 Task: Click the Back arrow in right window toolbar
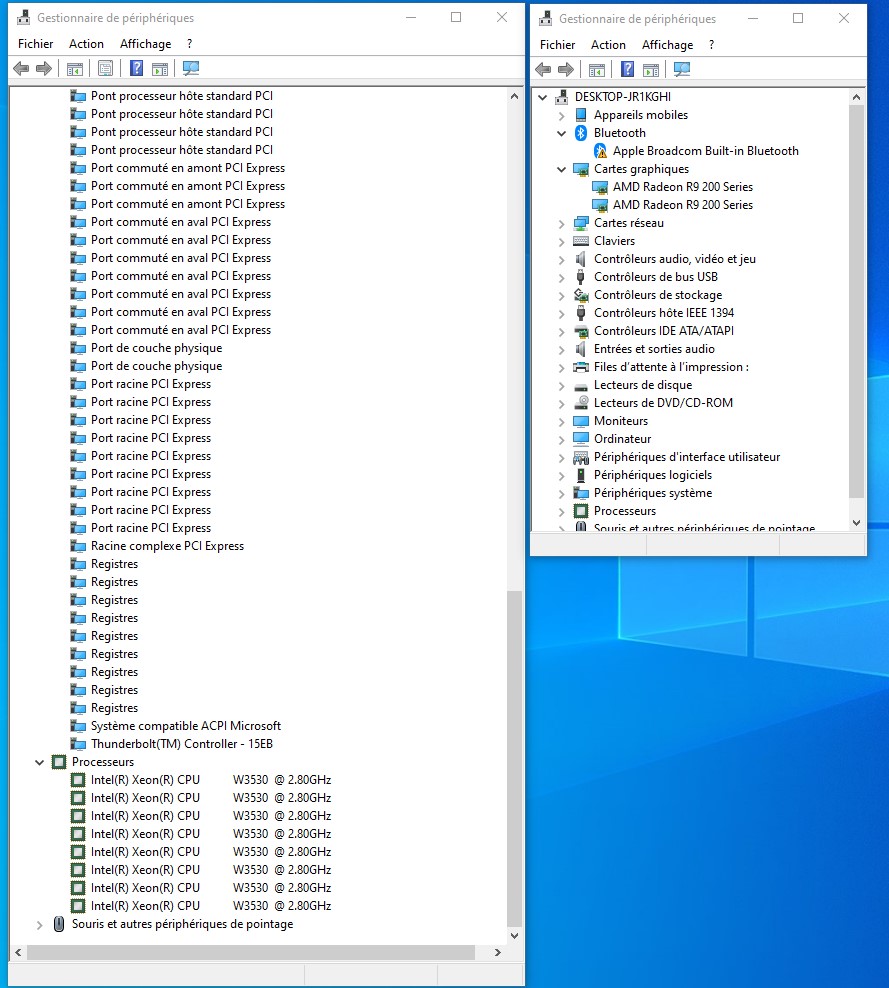tap(543, 69)
